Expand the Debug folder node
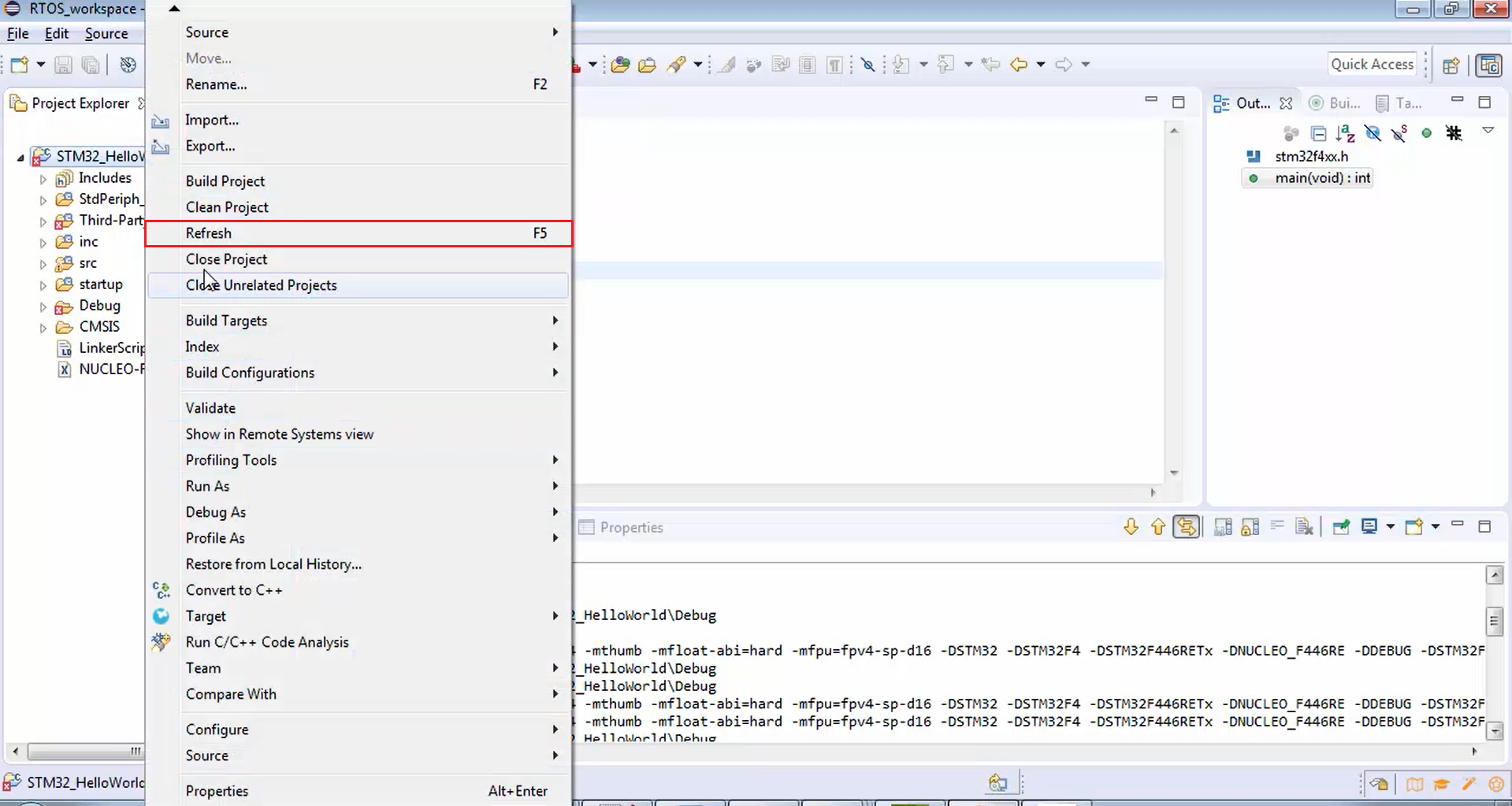This screenshot has width=1512, height=806. point(43,306)
